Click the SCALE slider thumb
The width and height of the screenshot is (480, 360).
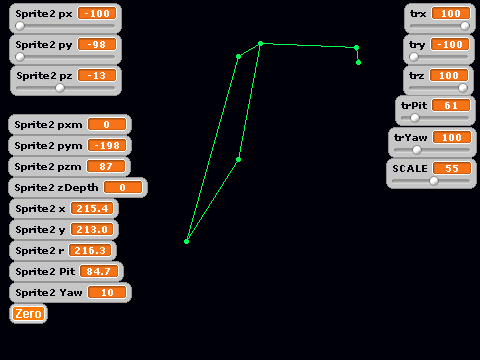[x=434, y=181]
